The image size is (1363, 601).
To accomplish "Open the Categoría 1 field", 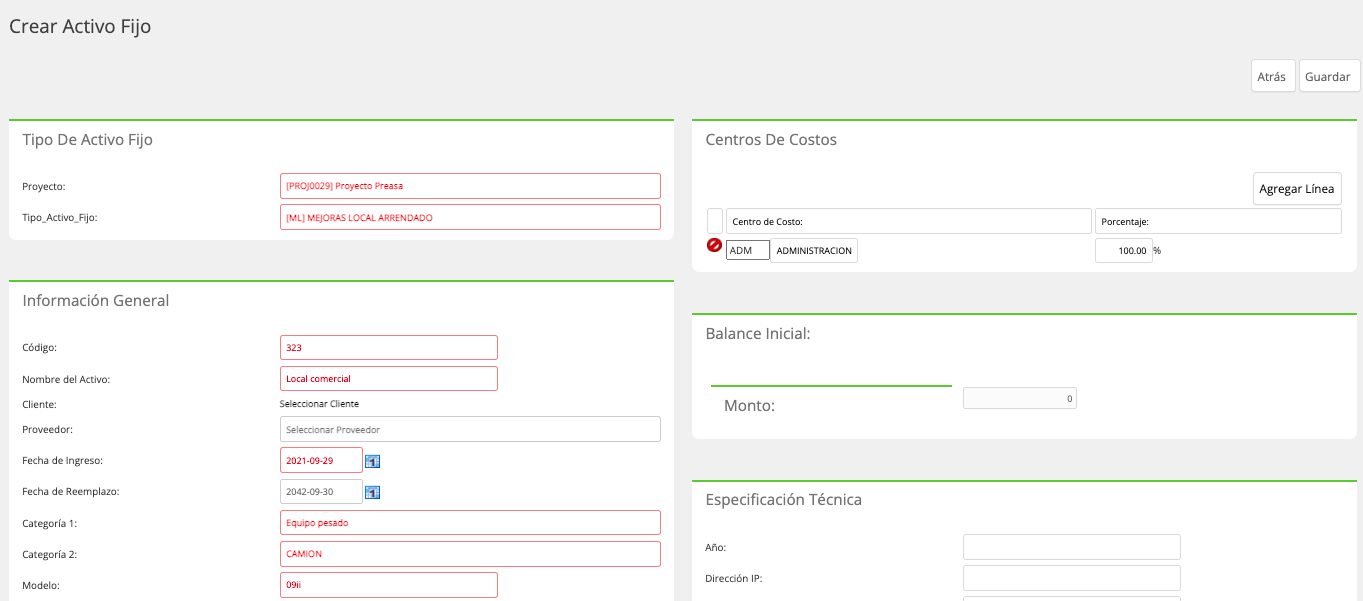I will 470,523.
